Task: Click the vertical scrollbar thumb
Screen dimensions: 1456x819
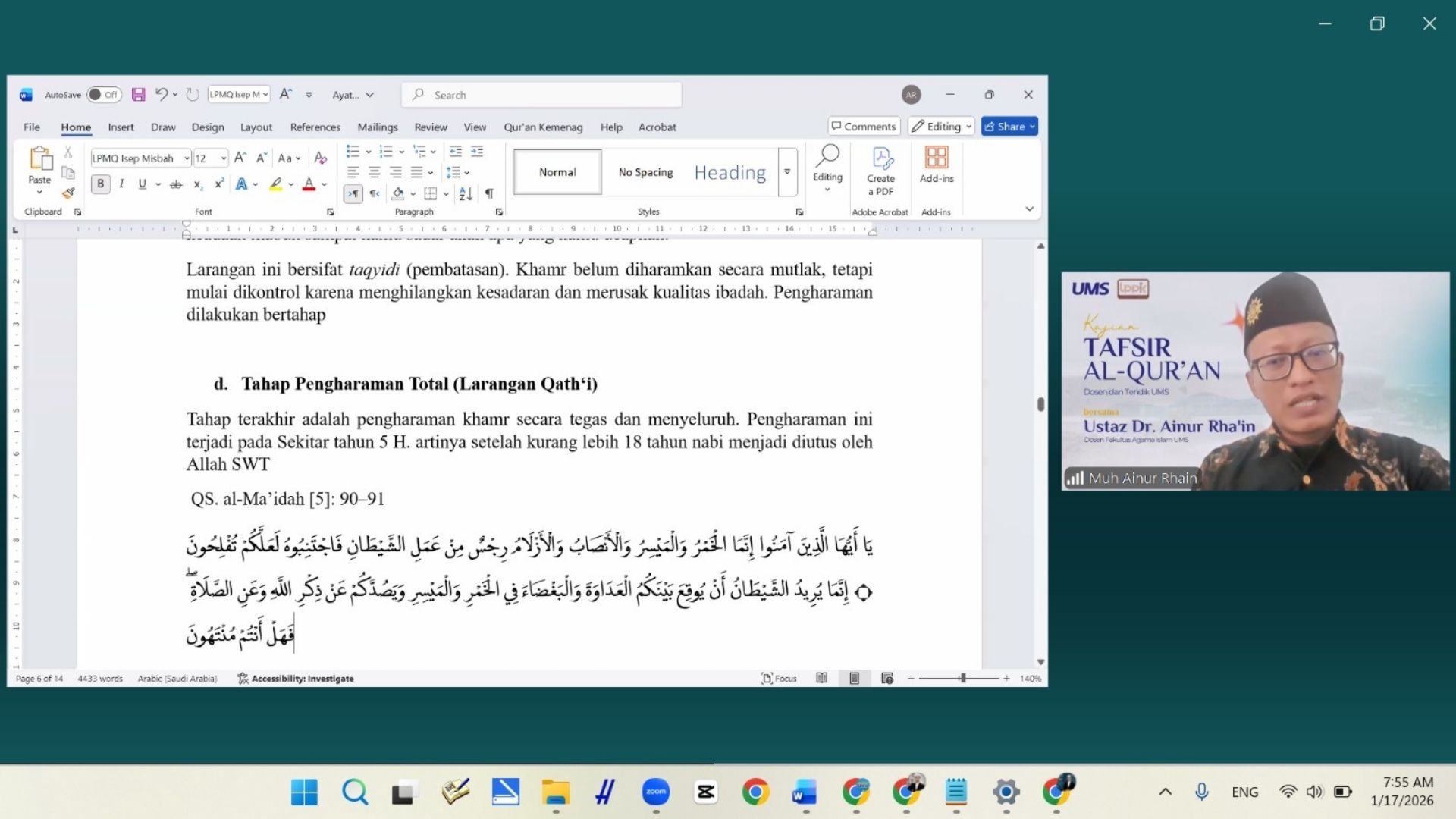Action: click(x=1040, y=404)
